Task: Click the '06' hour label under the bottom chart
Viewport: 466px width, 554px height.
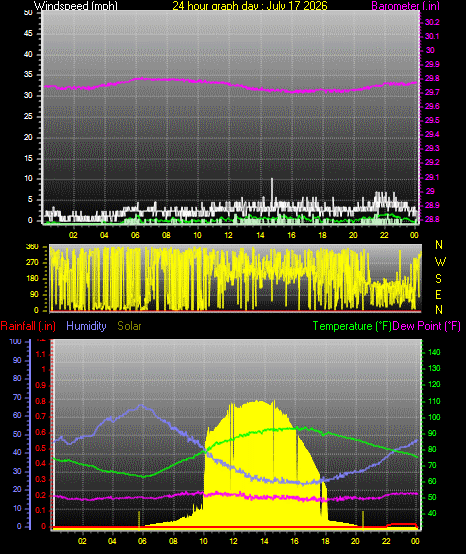Action: [x=142, y=541]
